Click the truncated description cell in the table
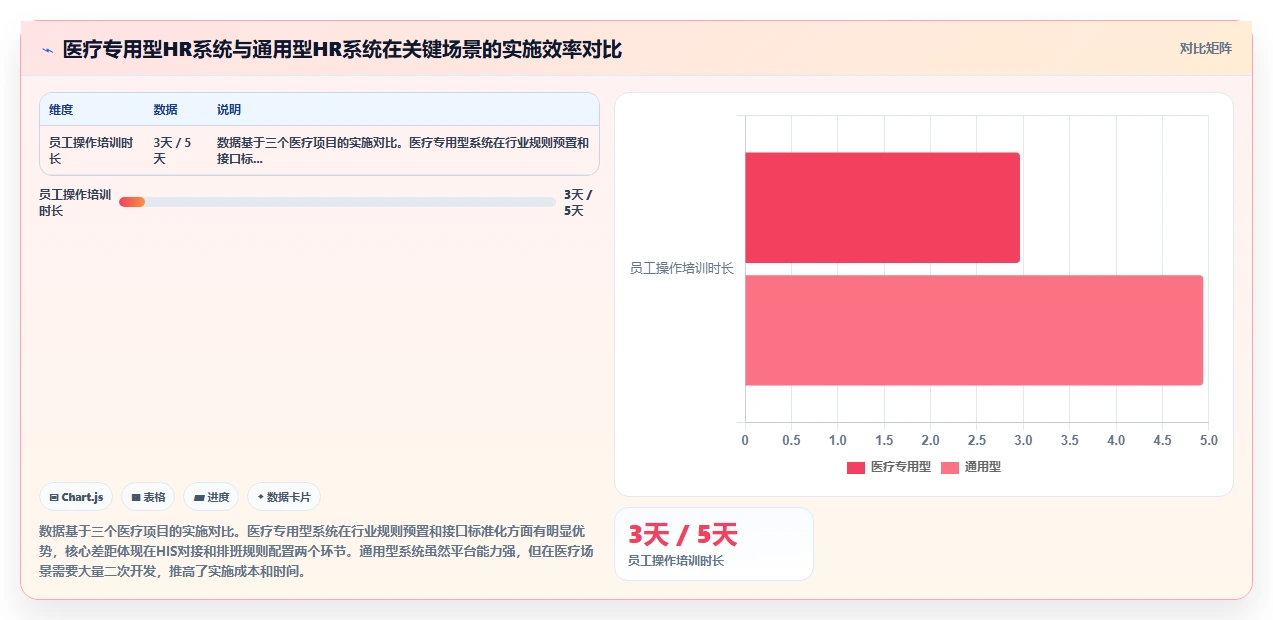Viewport: 1273px width, 620px height. tap(403, 151)
